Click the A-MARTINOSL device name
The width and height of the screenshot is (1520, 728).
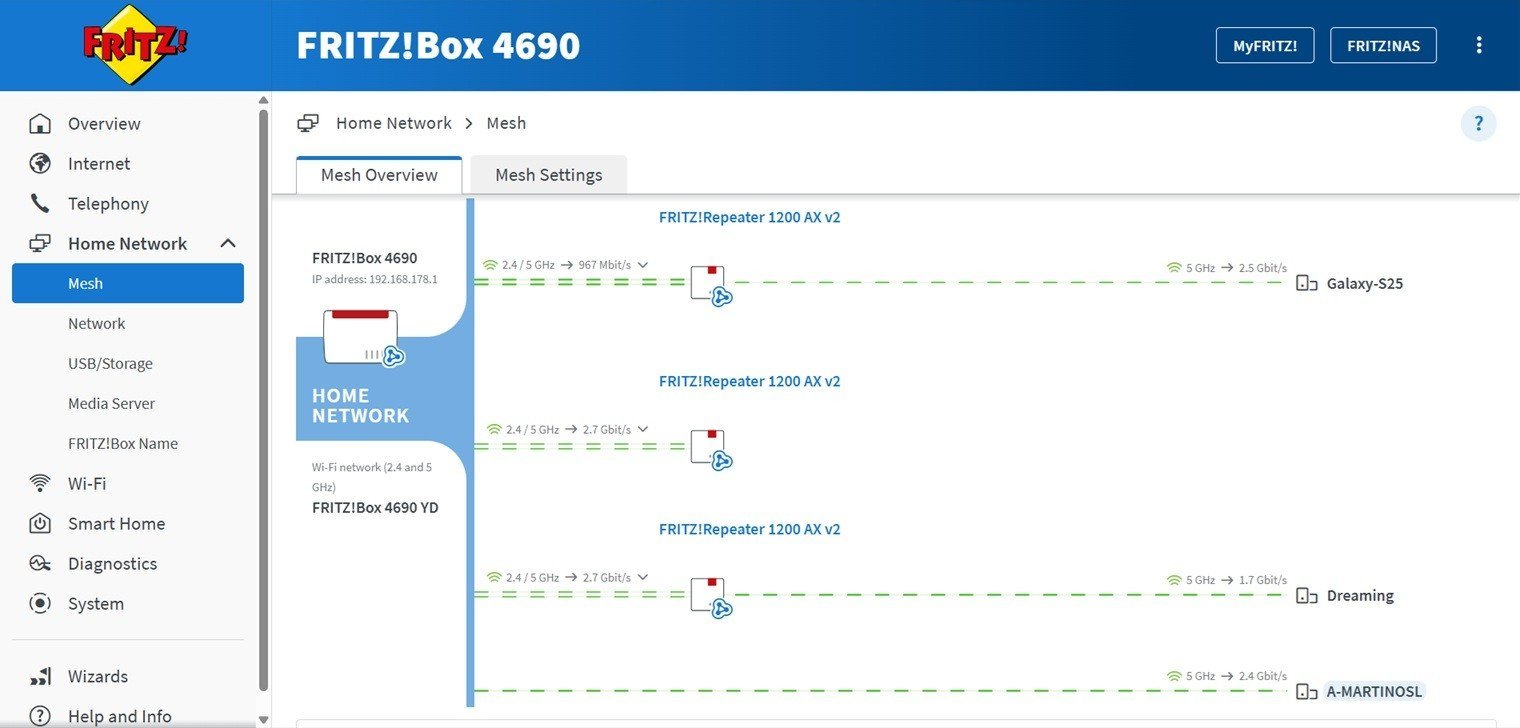pos(1375,691)
